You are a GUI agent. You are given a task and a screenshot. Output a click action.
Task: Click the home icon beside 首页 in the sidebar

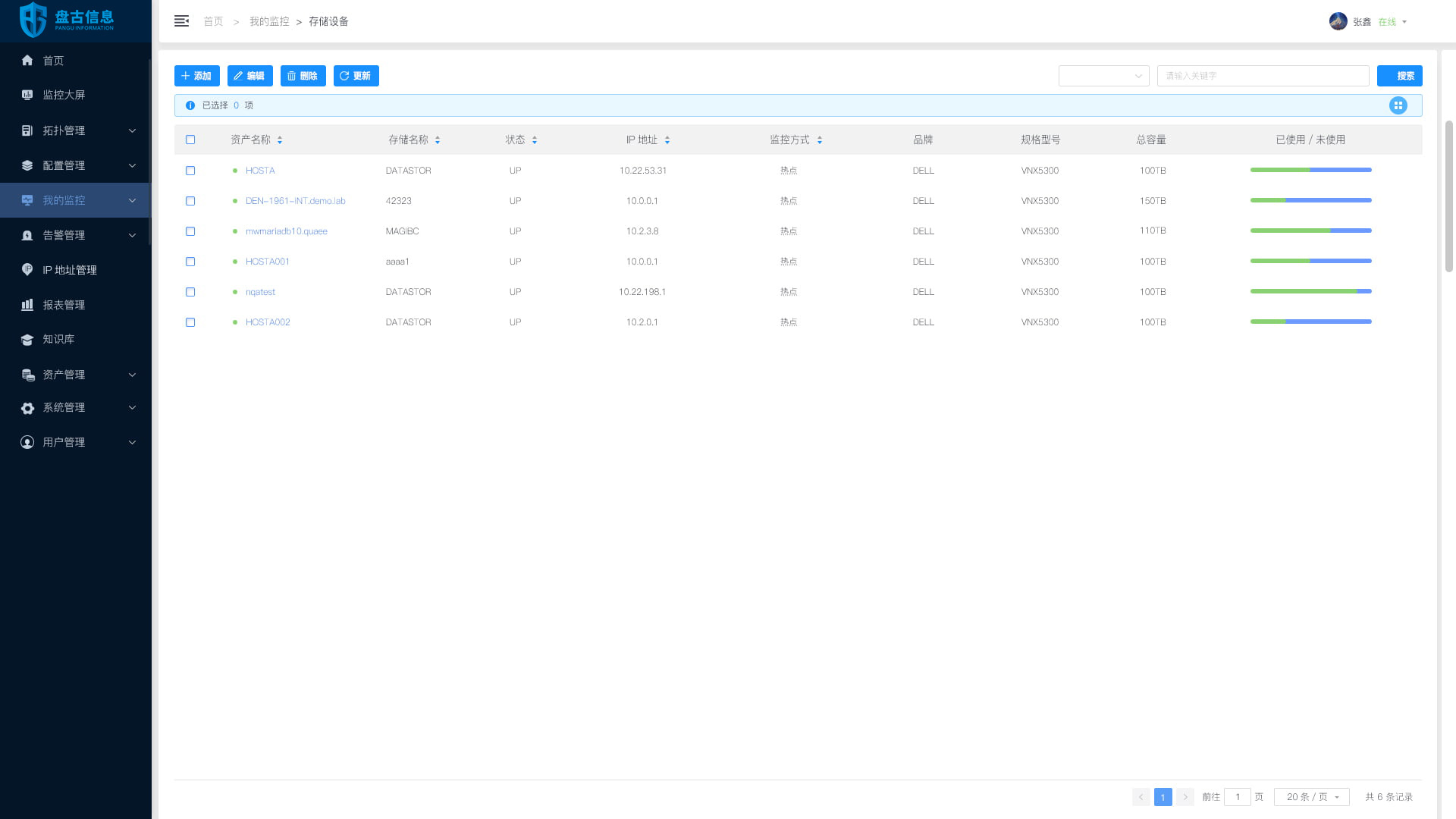click(27, 61)
